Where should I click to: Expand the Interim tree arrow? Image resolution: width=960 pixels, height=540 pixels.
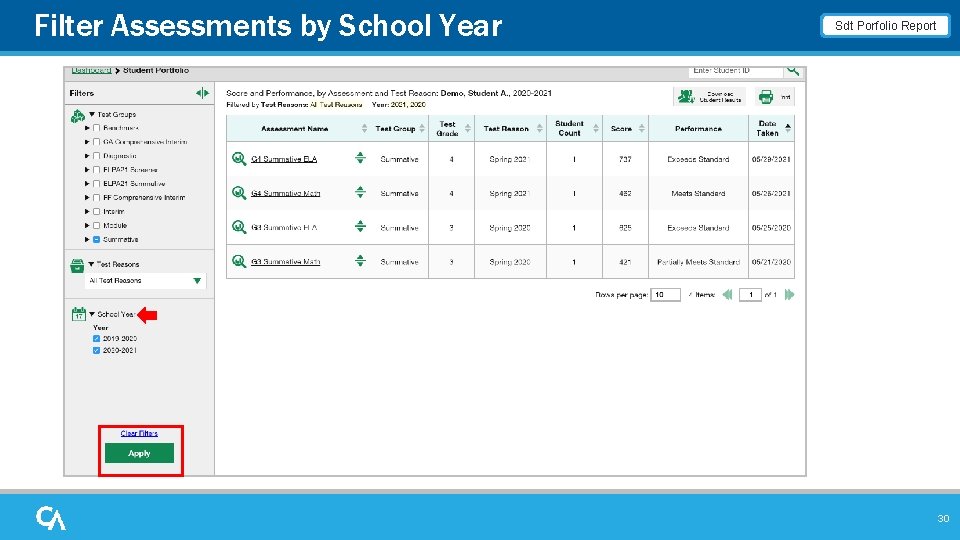coord(87,212)
